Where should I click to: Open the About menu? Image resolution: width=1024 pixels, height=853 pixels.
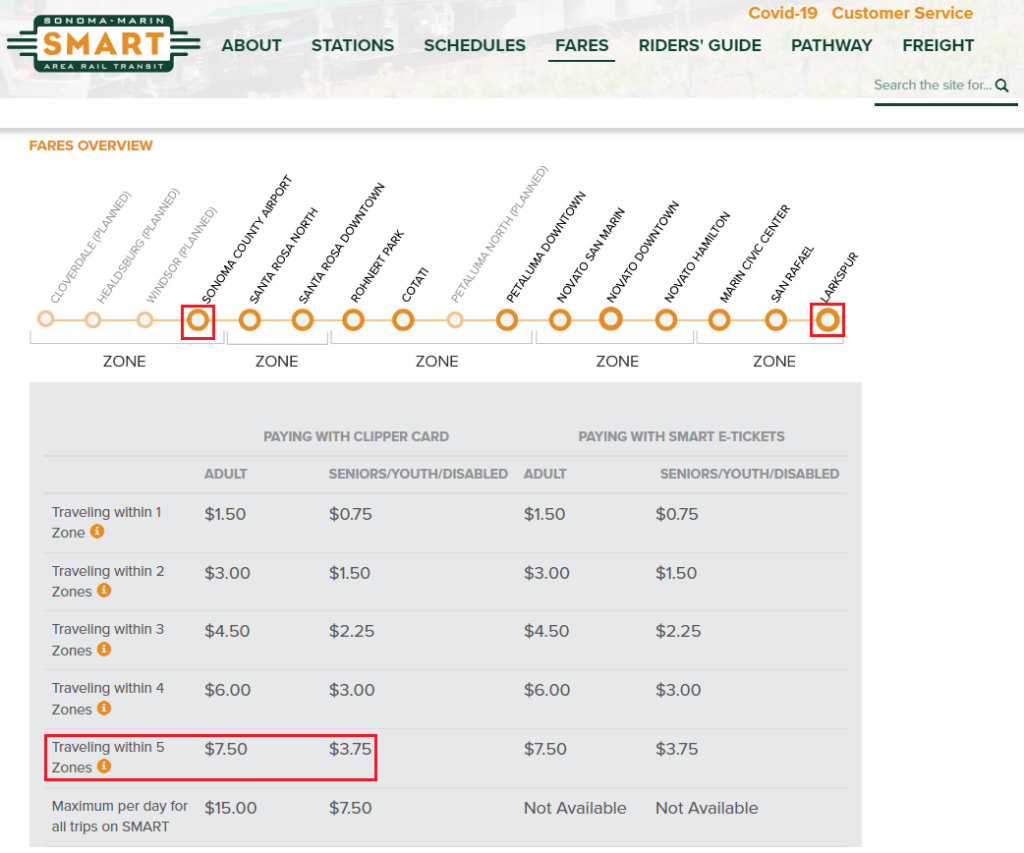[251, 46]
